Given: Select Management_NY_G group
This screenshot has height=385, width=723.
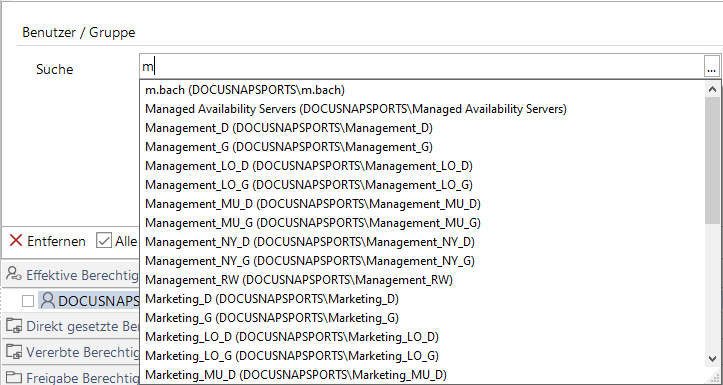Looking at the screenshot, I should pyautogui.click(x=309, y=261).
